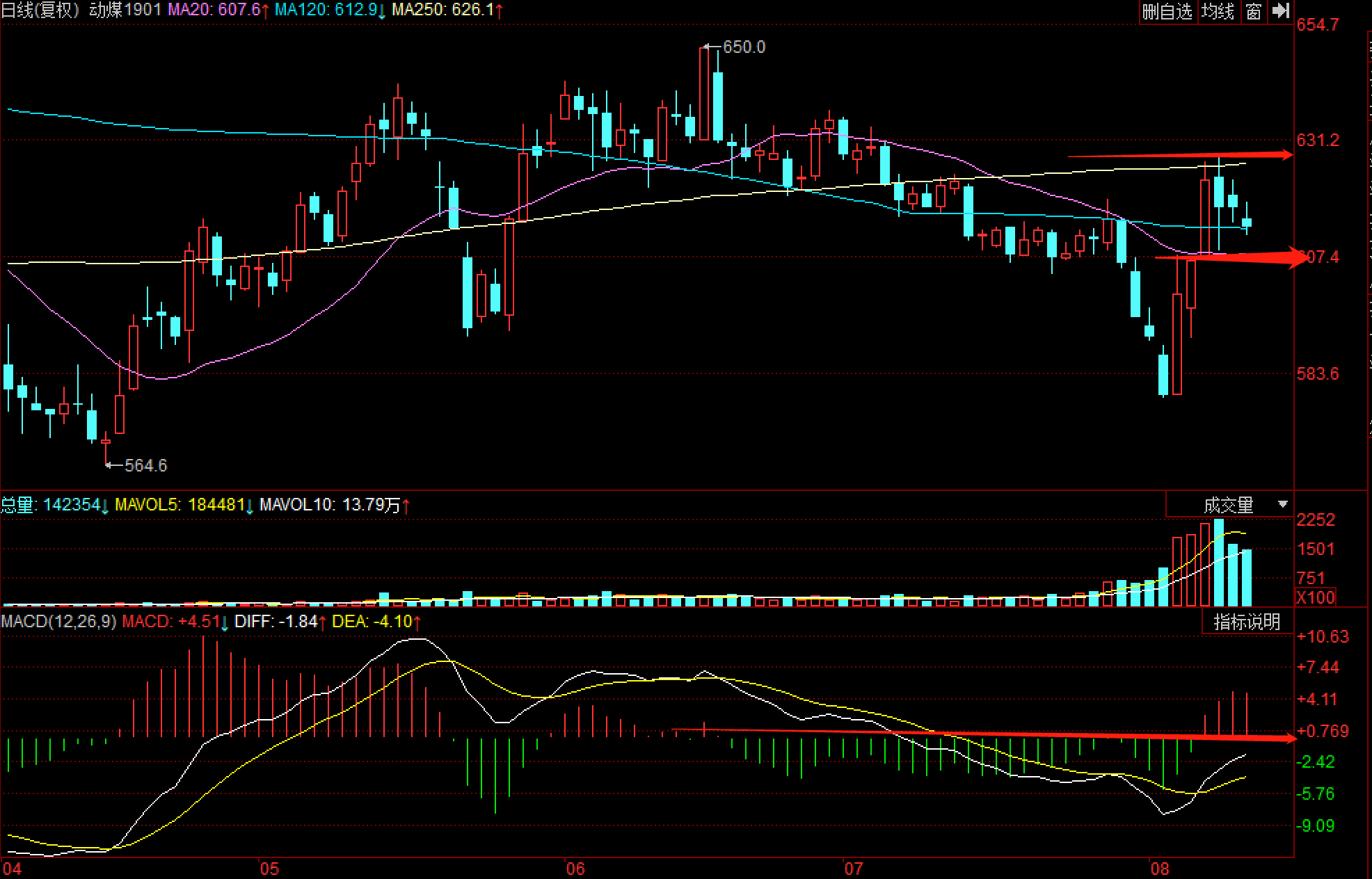Click the X100 volume scale label
The width and height of the screenshot is (1372, 879).
(x=1316, y=597)
